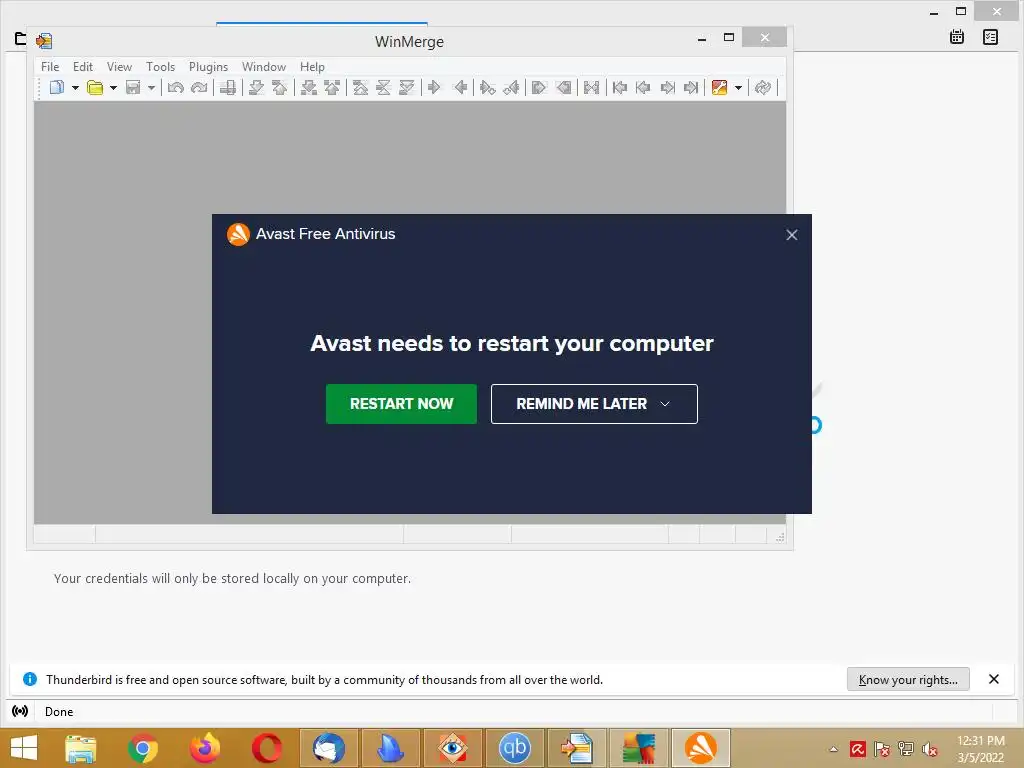Switch to FastStone eye icon on taskbar
This screenshot has width=1024, height=768.
[453, 748]
